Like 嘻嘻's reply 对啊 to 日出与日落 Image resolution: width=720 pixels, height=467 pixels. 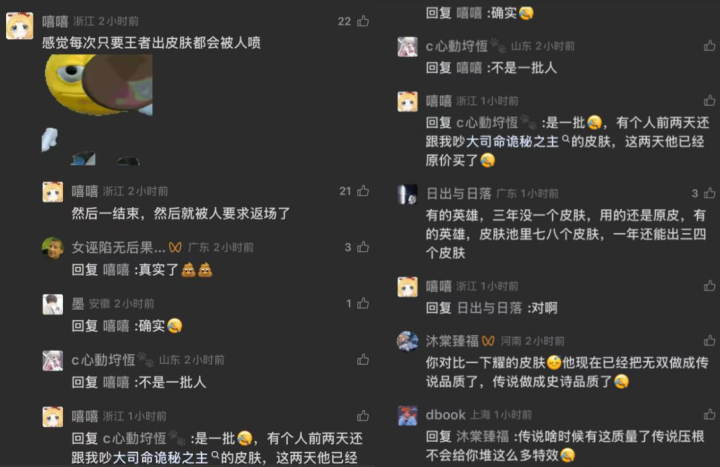(x=709, y=286)
